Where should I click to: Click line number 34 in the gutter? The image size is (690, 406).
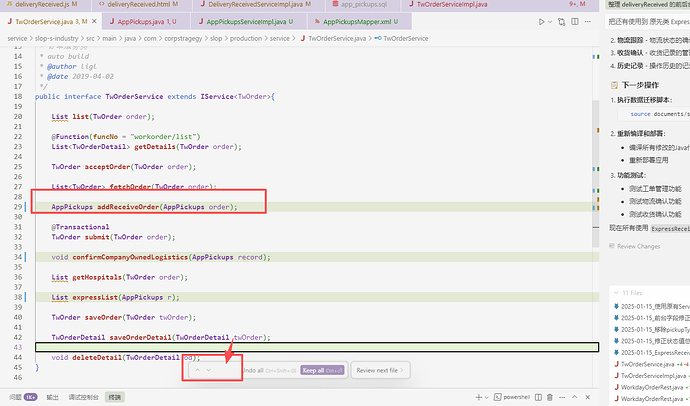tap(18, 257)
